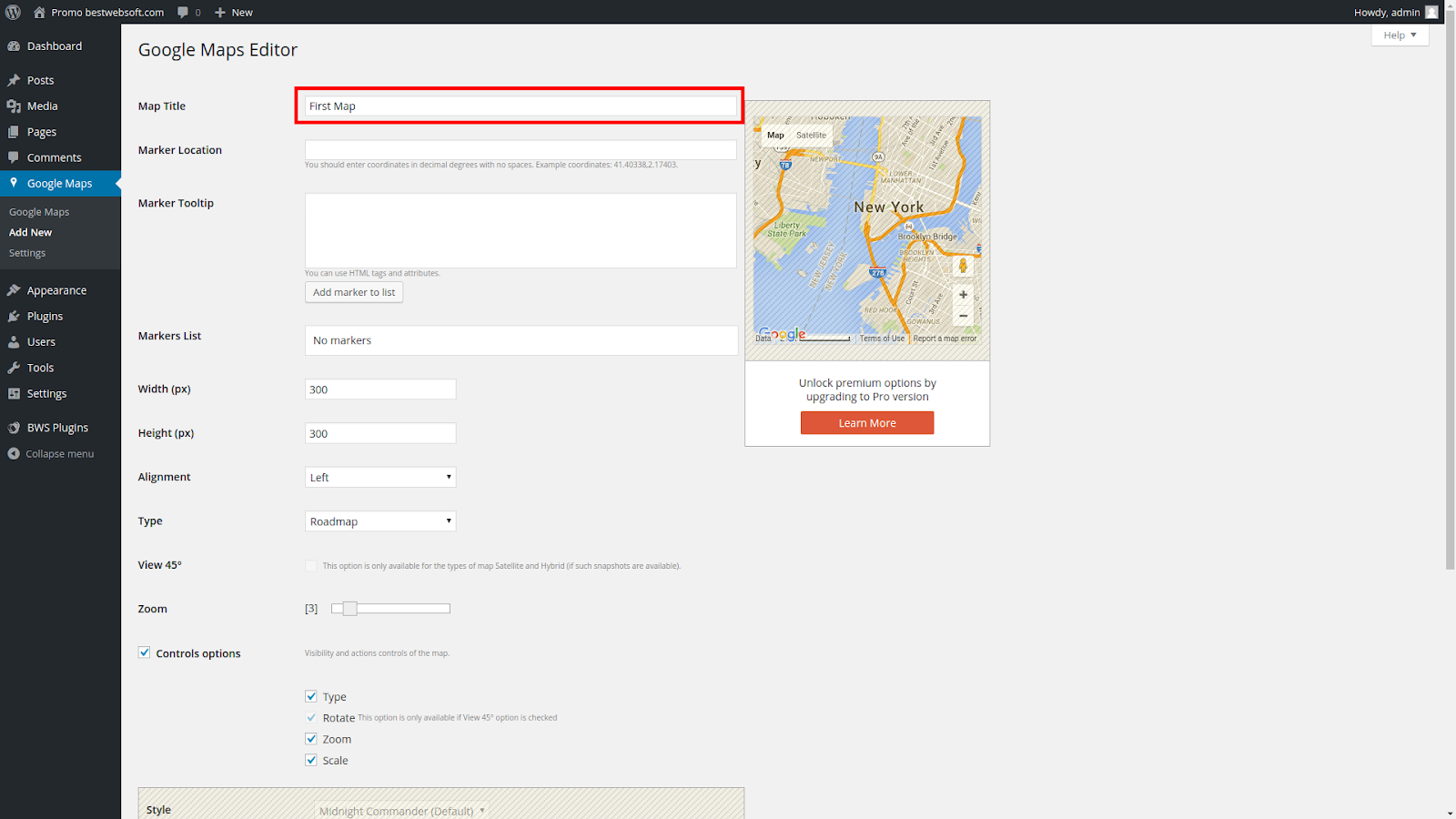Click the Appearance paintbrush icon
The width and height of the screenshot is (1456, 819).
[14, 290]
